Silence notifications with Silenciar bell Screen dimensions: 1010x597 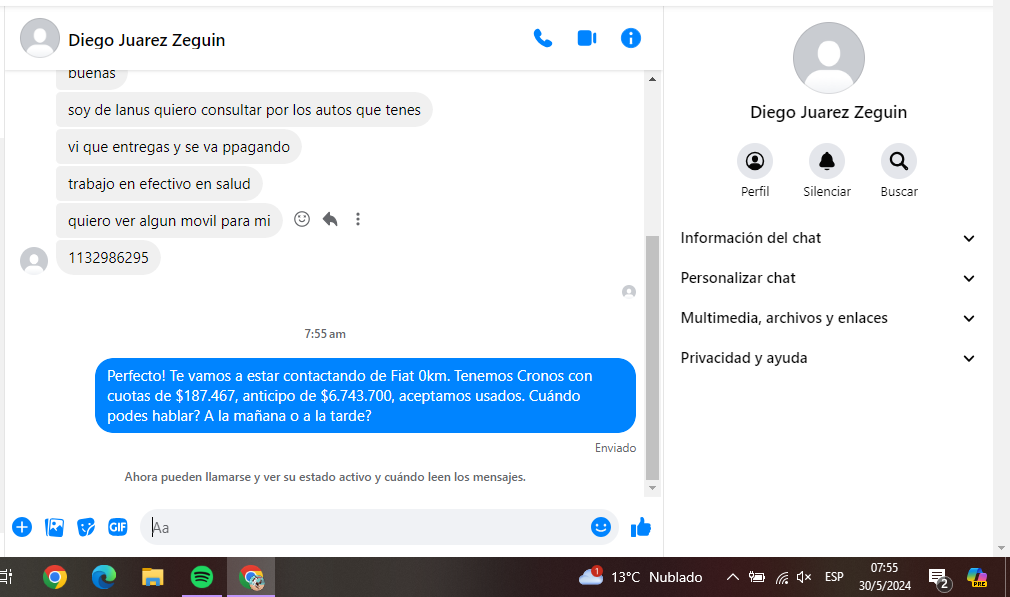click(x=826, y=161)
